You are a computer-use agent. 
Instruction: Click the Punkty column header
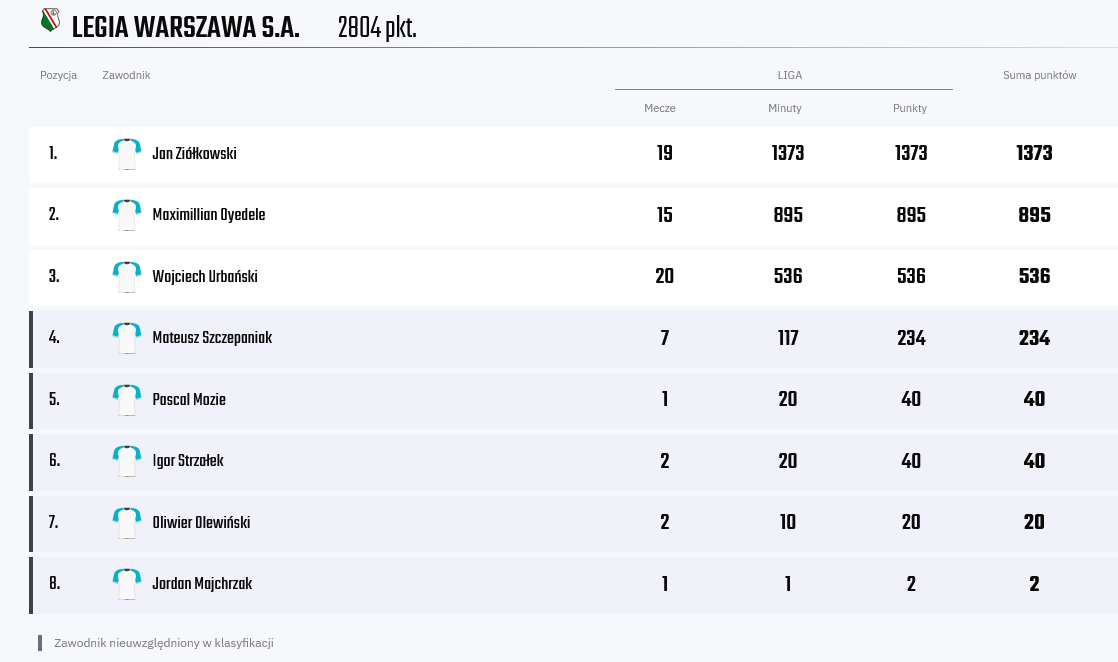[910, 108]
